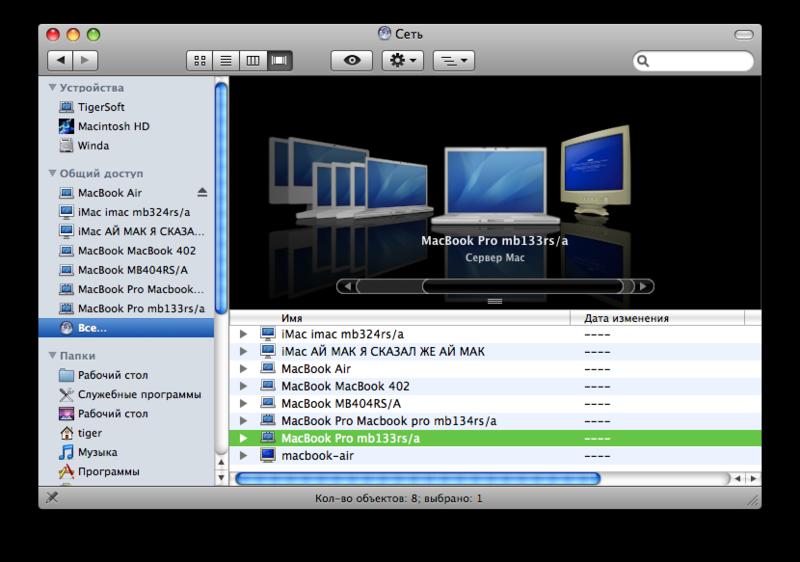Expand the macbook-air list row

(x=243, y=456)
